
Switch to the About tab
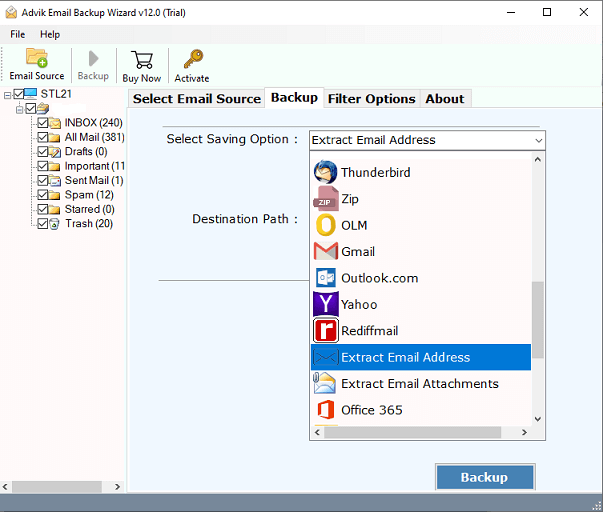pyautogui.click(x=445, y=99)
